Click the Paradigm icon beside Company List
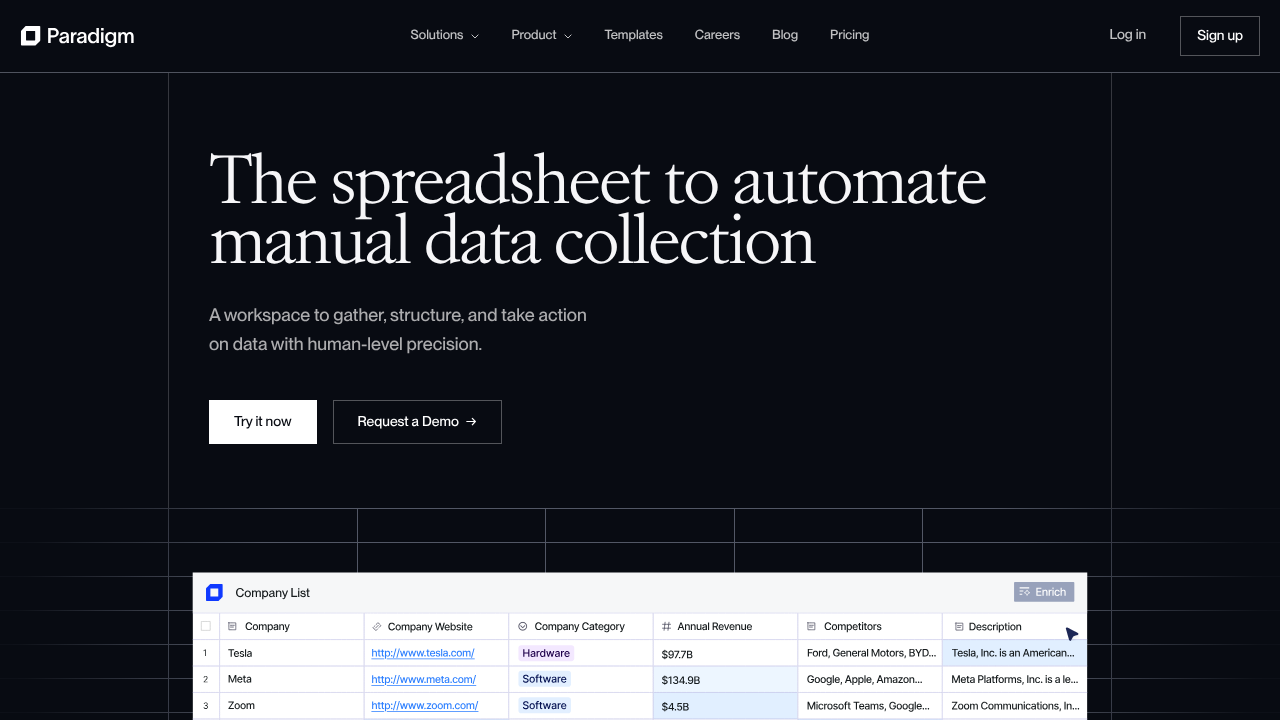 pos(214,592)
